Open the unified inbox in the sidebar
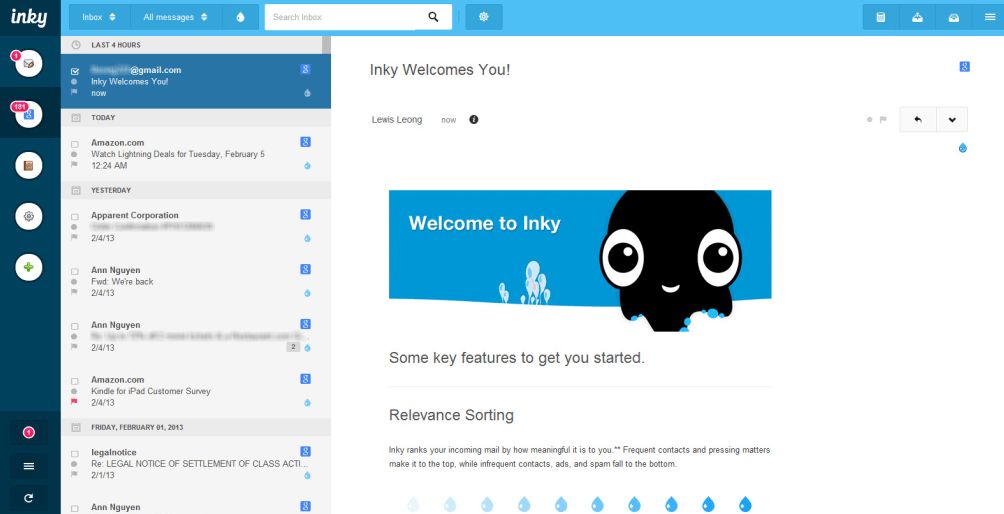The width and height of the screenshot is (1004, 514). pyautogui.click(x=30, y=64)
